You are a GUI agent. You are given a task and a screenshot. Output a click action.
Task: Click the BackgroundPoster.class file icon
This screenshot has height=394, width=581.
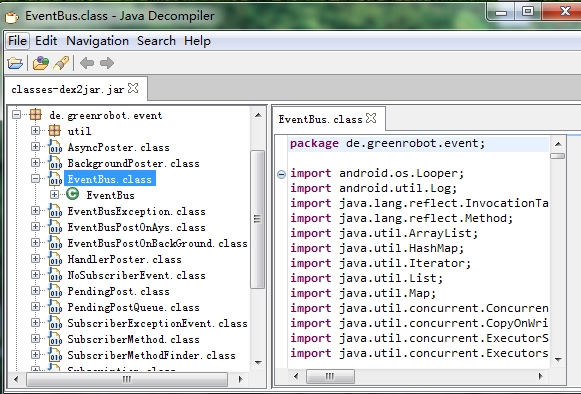55,163
